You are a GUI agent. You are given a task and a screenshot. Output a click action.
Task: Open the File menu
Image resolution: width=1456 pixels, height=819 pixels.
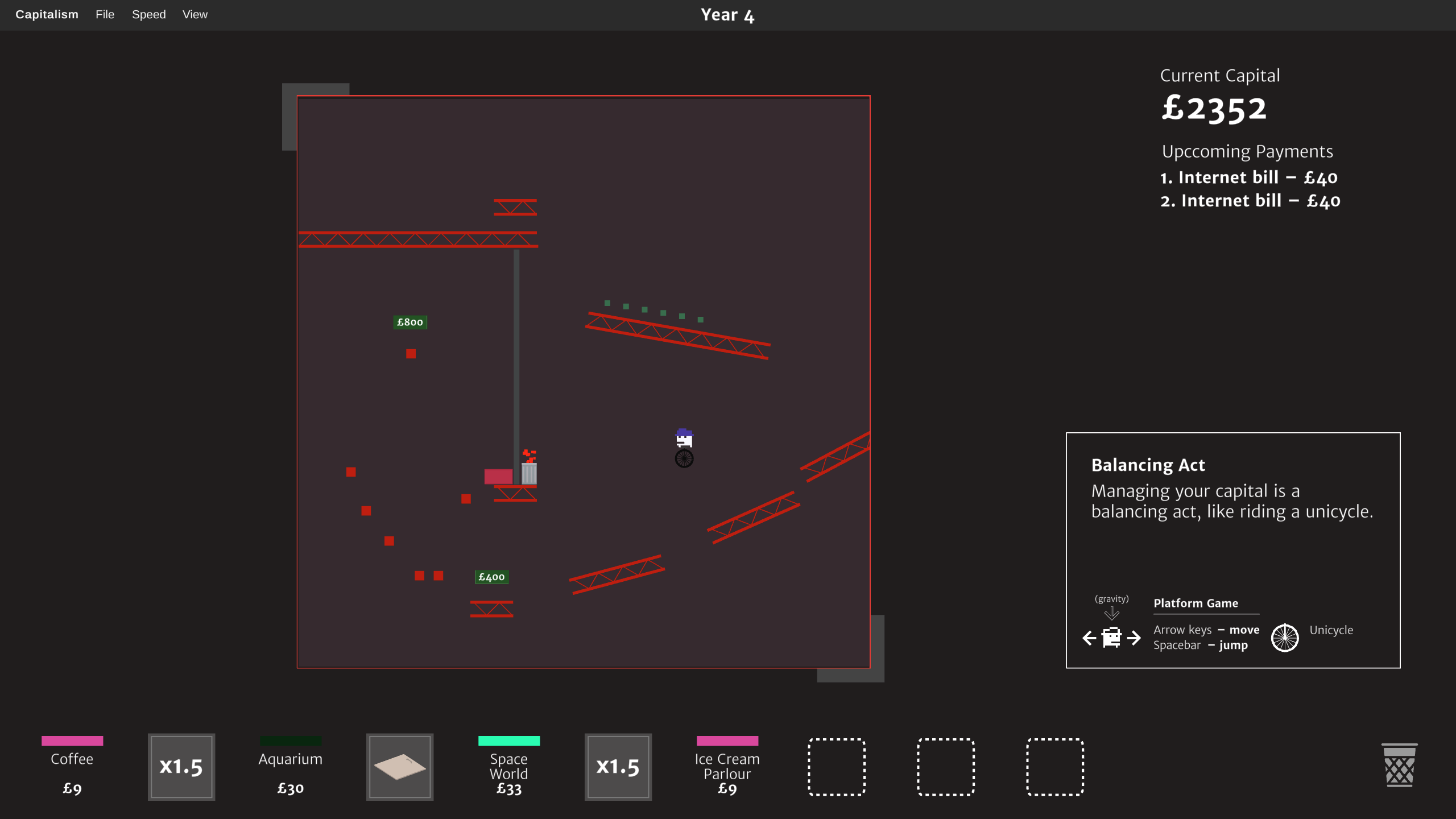[x=105, y=15]
